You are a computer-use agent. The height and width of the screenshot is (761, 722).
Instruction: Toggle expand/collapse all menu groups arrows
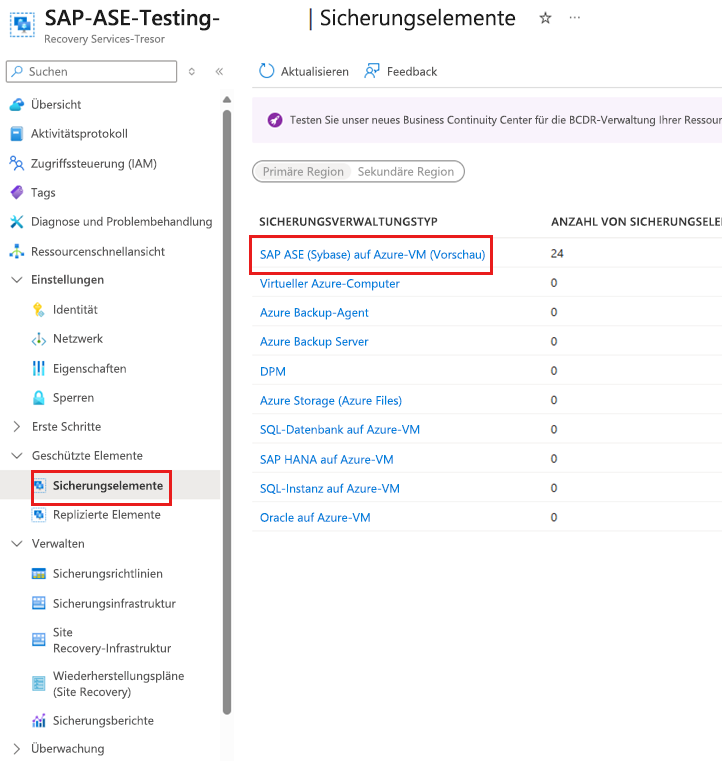192,71
